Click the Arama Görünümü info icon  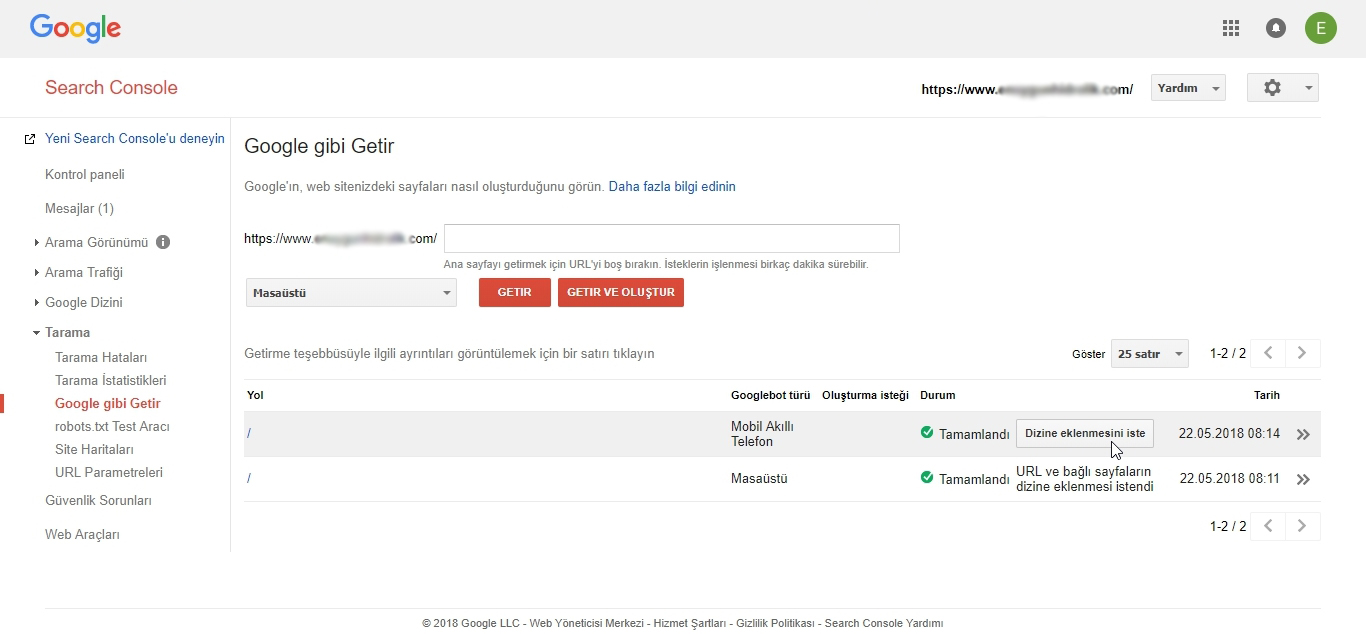pyautogui.click(x=163, y=242)
